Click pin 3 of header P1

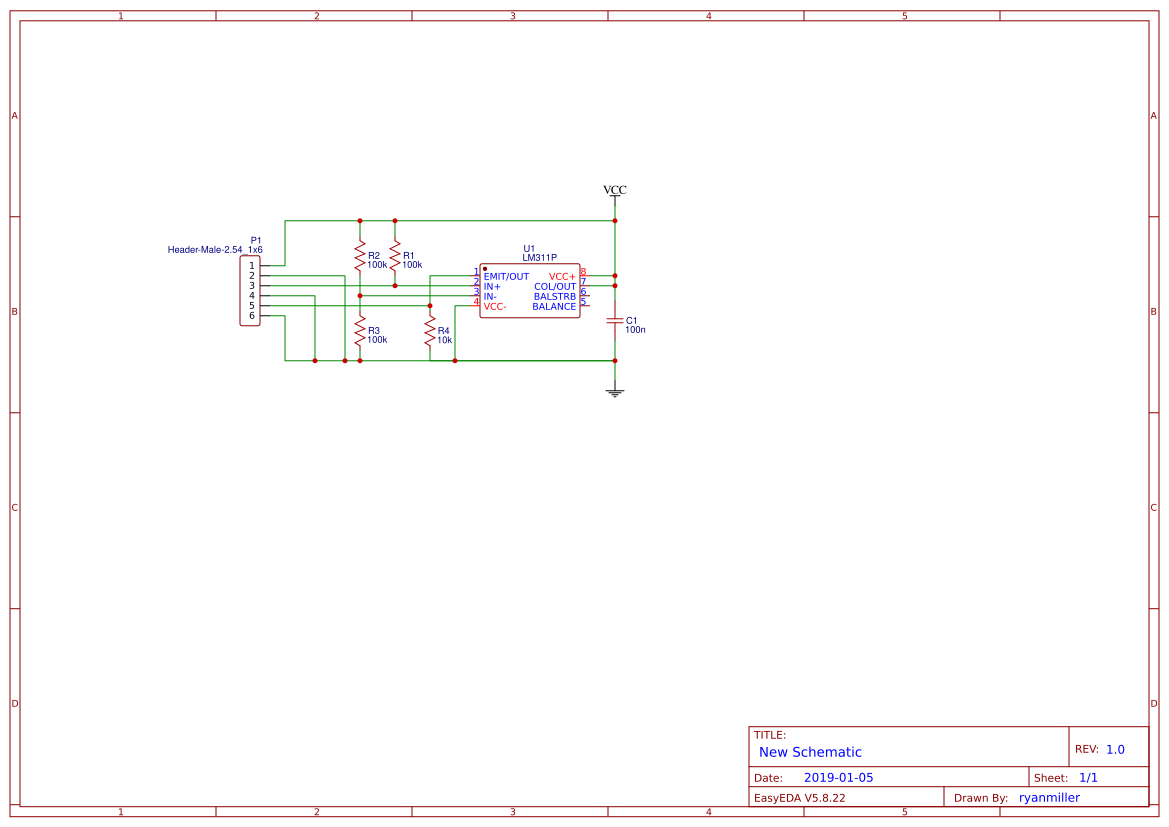(x=252, y=286)
